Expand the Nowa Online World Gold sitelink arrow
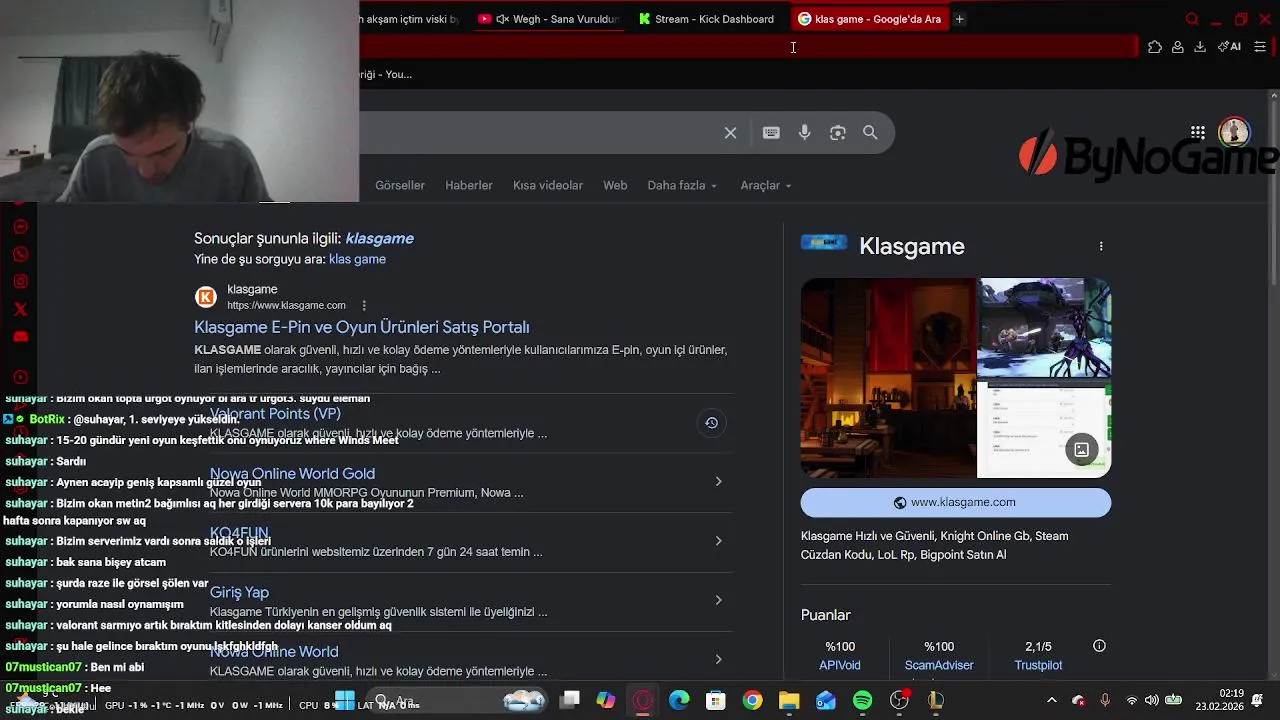Screen dimensions: 1280x720 coord(718,482)
